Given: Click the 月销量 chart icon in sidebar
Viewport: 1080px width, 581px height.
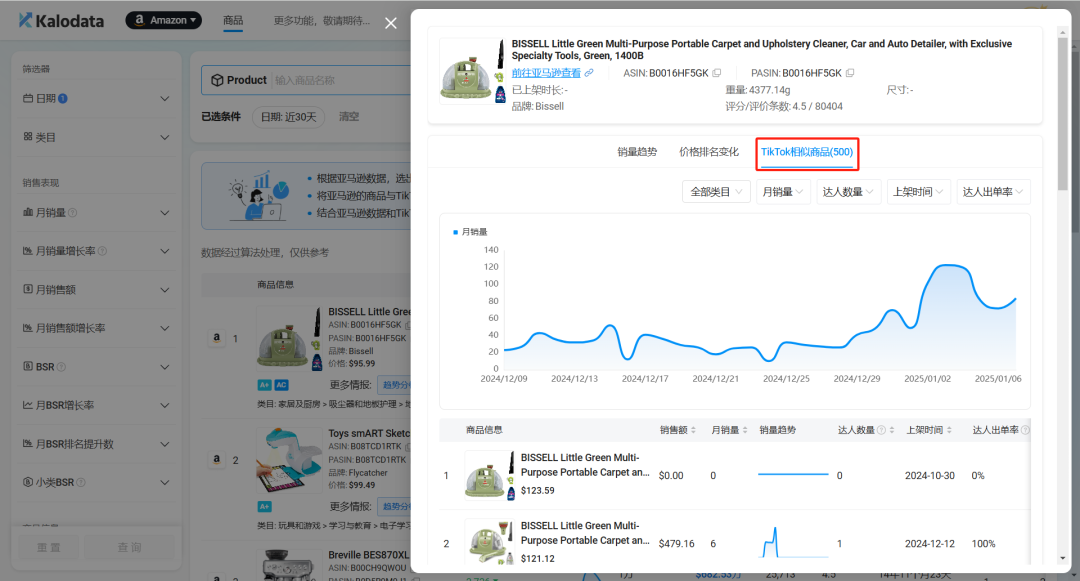Looking at the screenshot, I should pos(26,212).
